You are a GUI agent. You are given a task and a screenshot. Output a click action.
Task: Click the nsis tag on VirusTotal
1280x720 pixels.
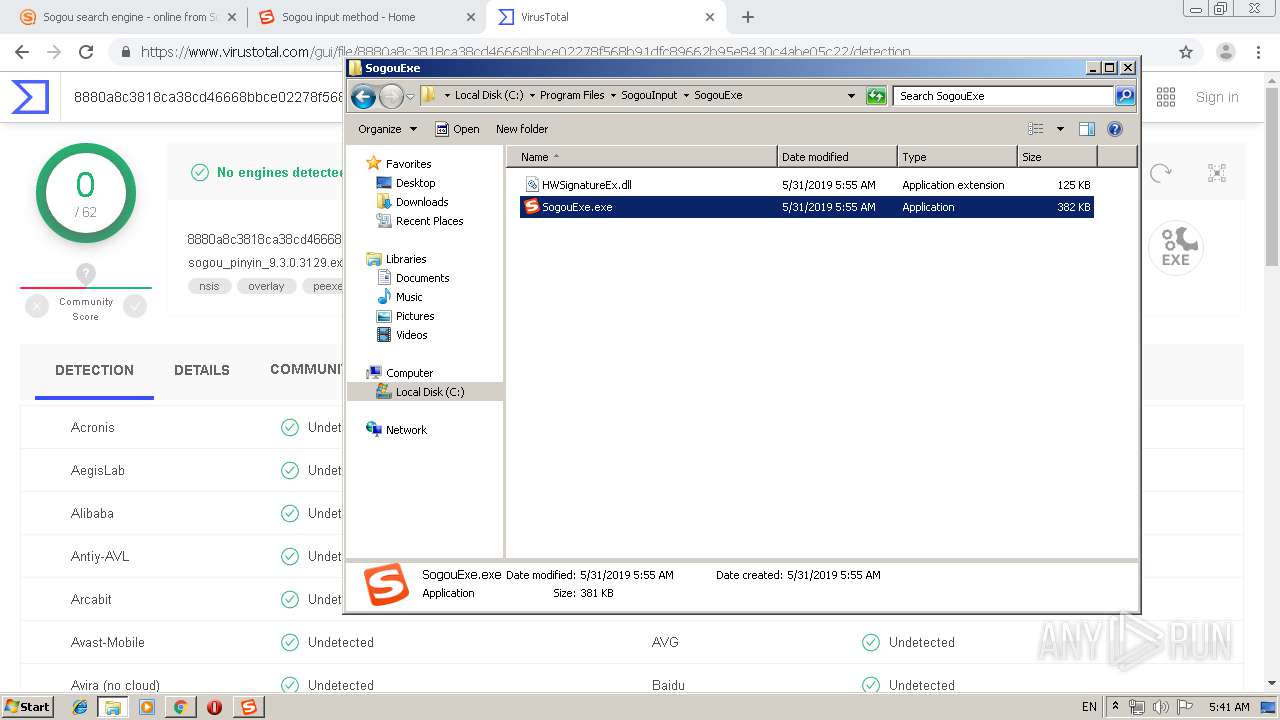pyautogui.click(x=209, y=286)
